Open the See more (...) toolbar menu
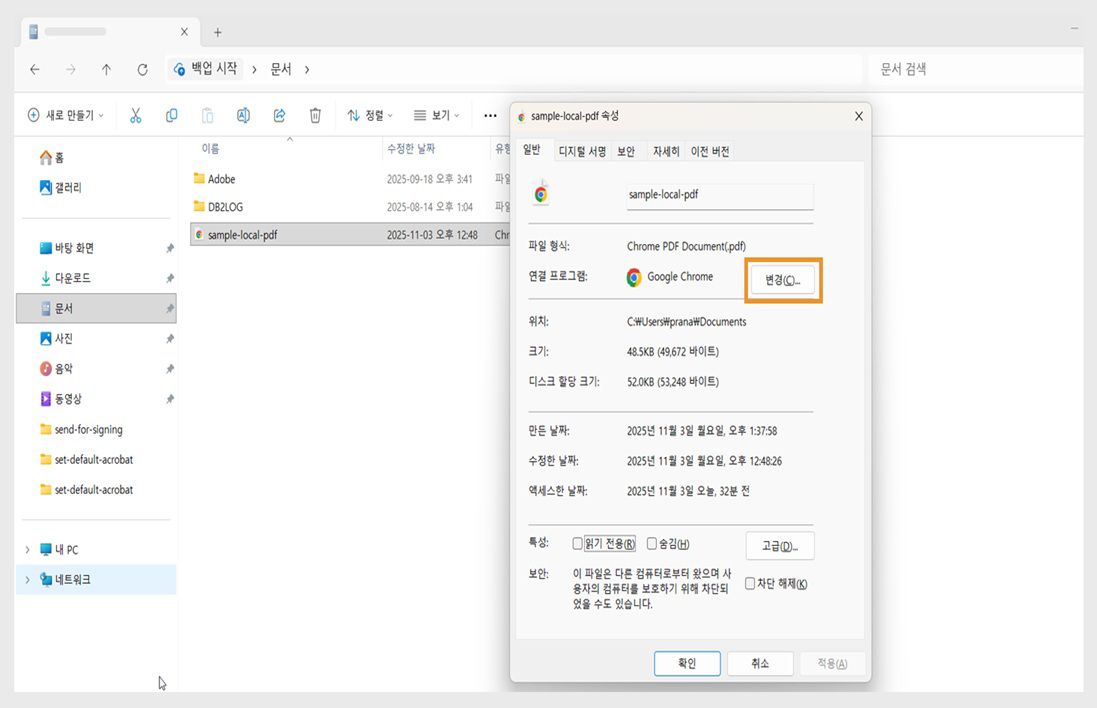Viewport: 1097px width, 708px height. 489,115
